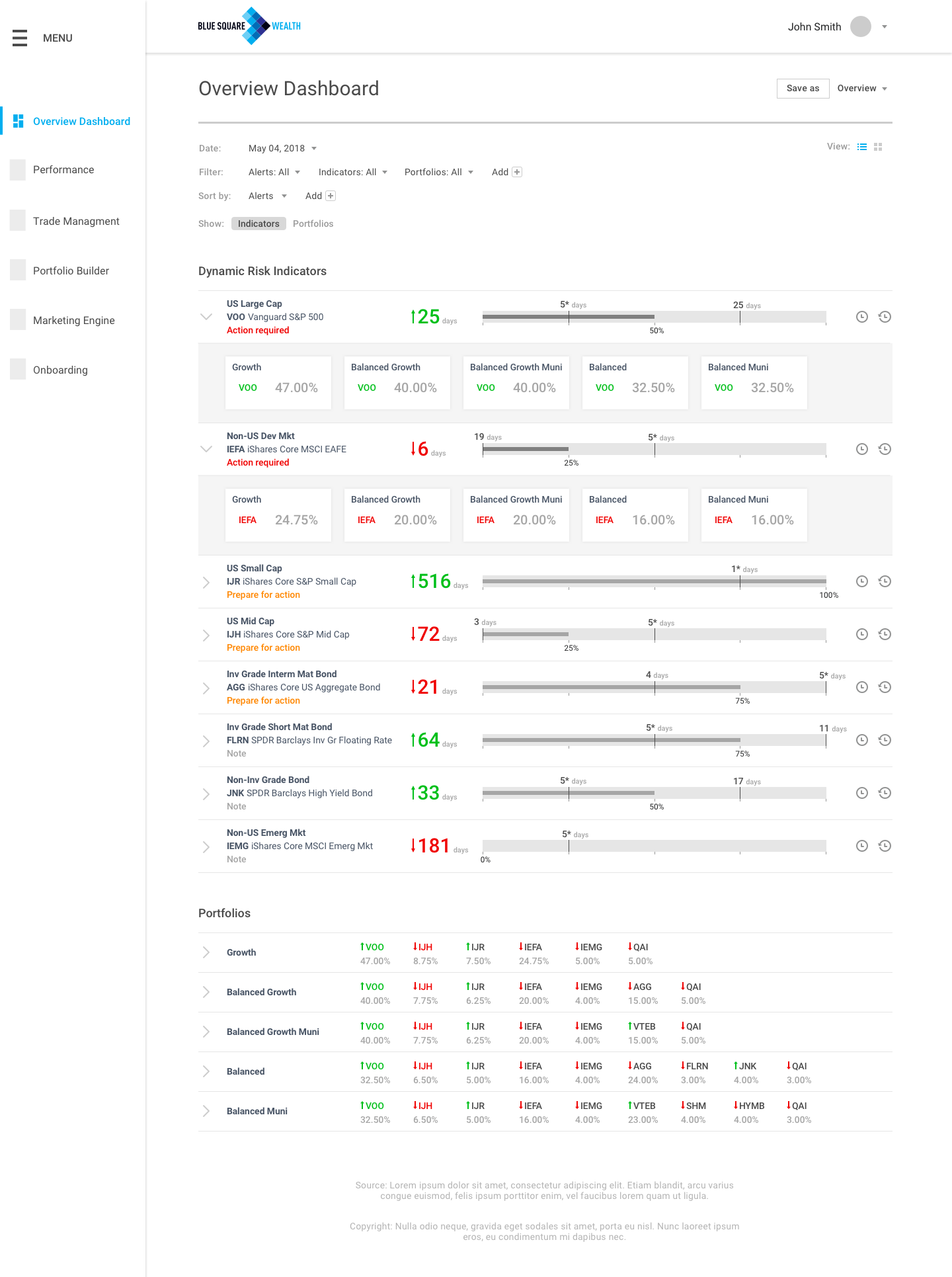This screenshot has height=1277, width=952.
Task: Open the history icon in the US Mid Cap row
Action: (885, 634)
